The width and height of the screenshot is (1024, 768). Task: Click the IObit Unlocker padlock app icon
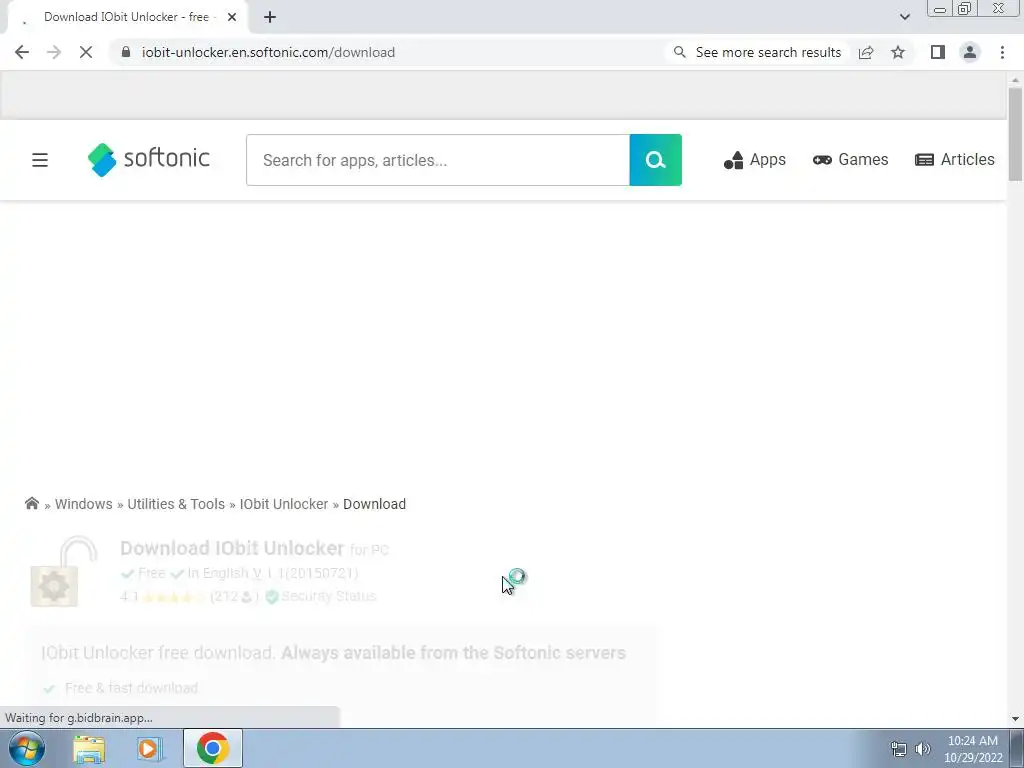(x=63, y=571)
